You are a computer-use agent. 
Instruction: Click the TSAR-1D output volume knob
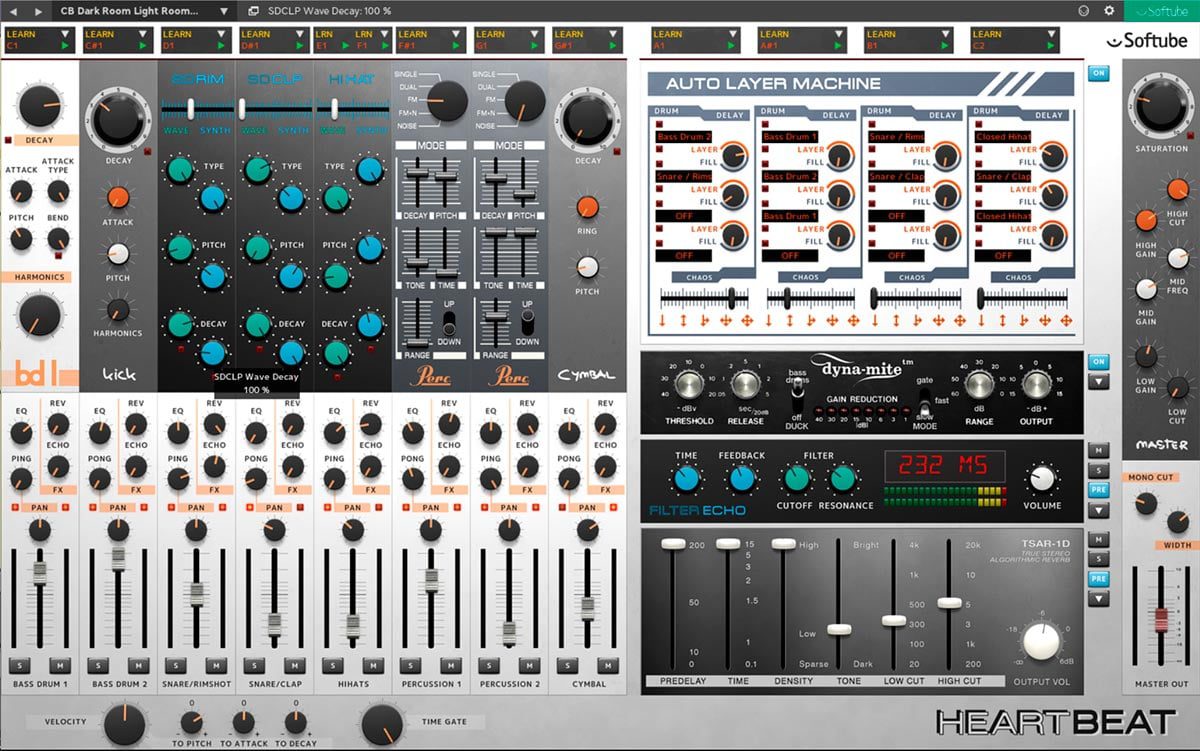pos(1040,640)
